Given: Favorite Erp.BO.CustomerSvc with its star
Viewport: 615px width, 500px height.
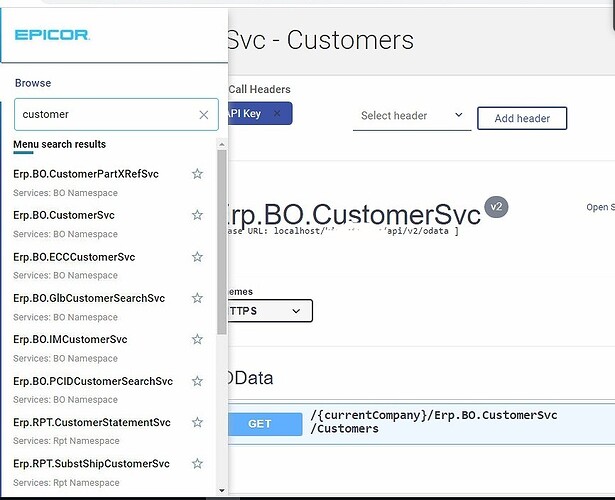Looking at the screenshot, I should (197, 215).
